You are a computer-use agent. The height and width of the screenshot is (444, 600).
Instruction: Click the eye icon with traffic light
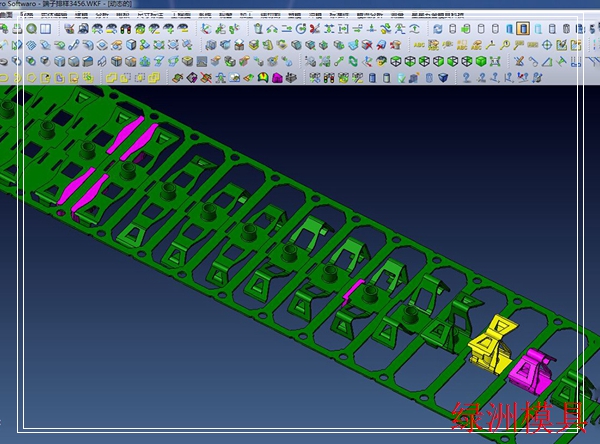click(126, 29)
